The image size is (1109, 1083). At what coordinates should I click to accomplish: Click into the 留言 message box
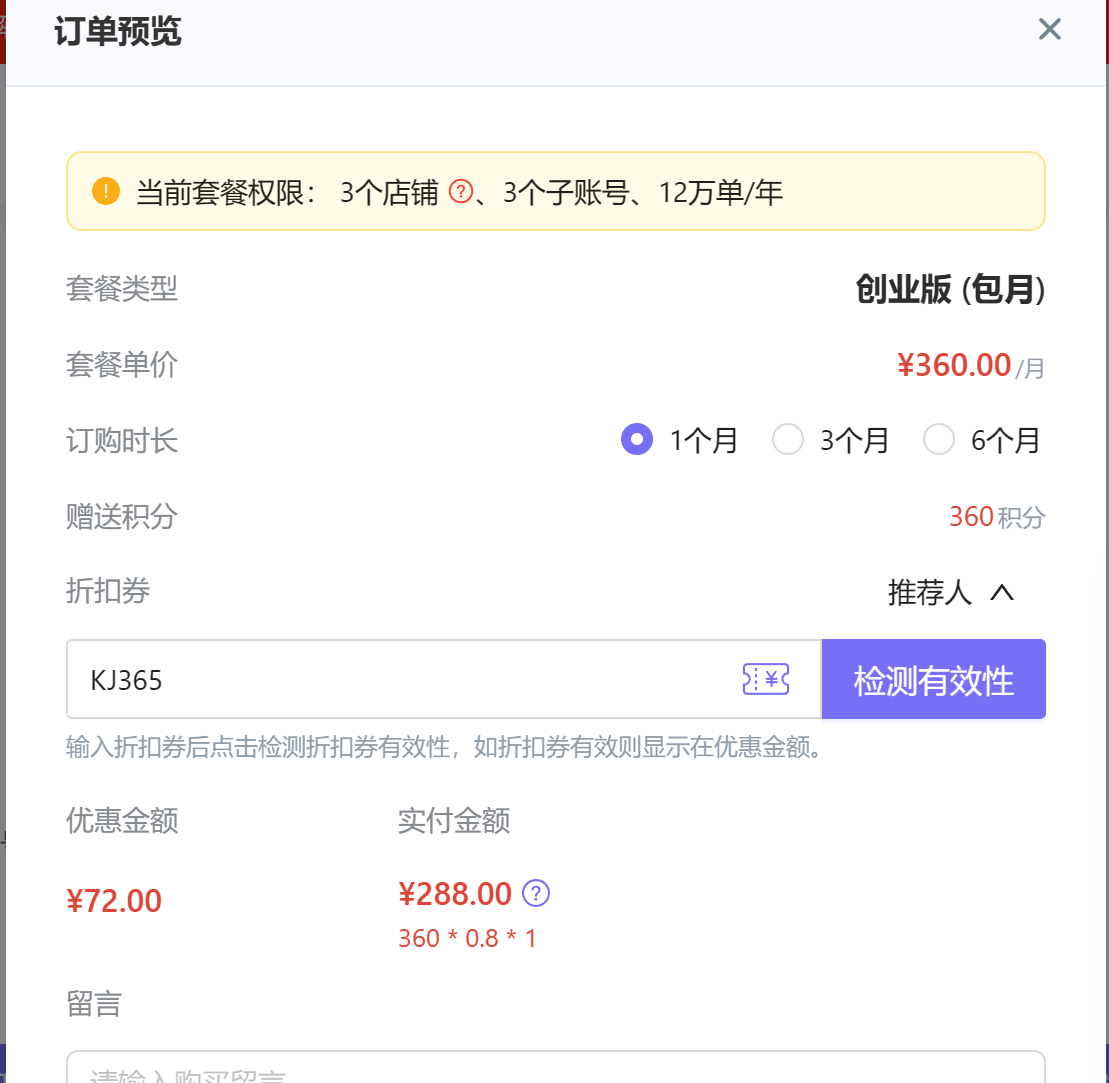pyautogui.click(x=555, y=1068)
